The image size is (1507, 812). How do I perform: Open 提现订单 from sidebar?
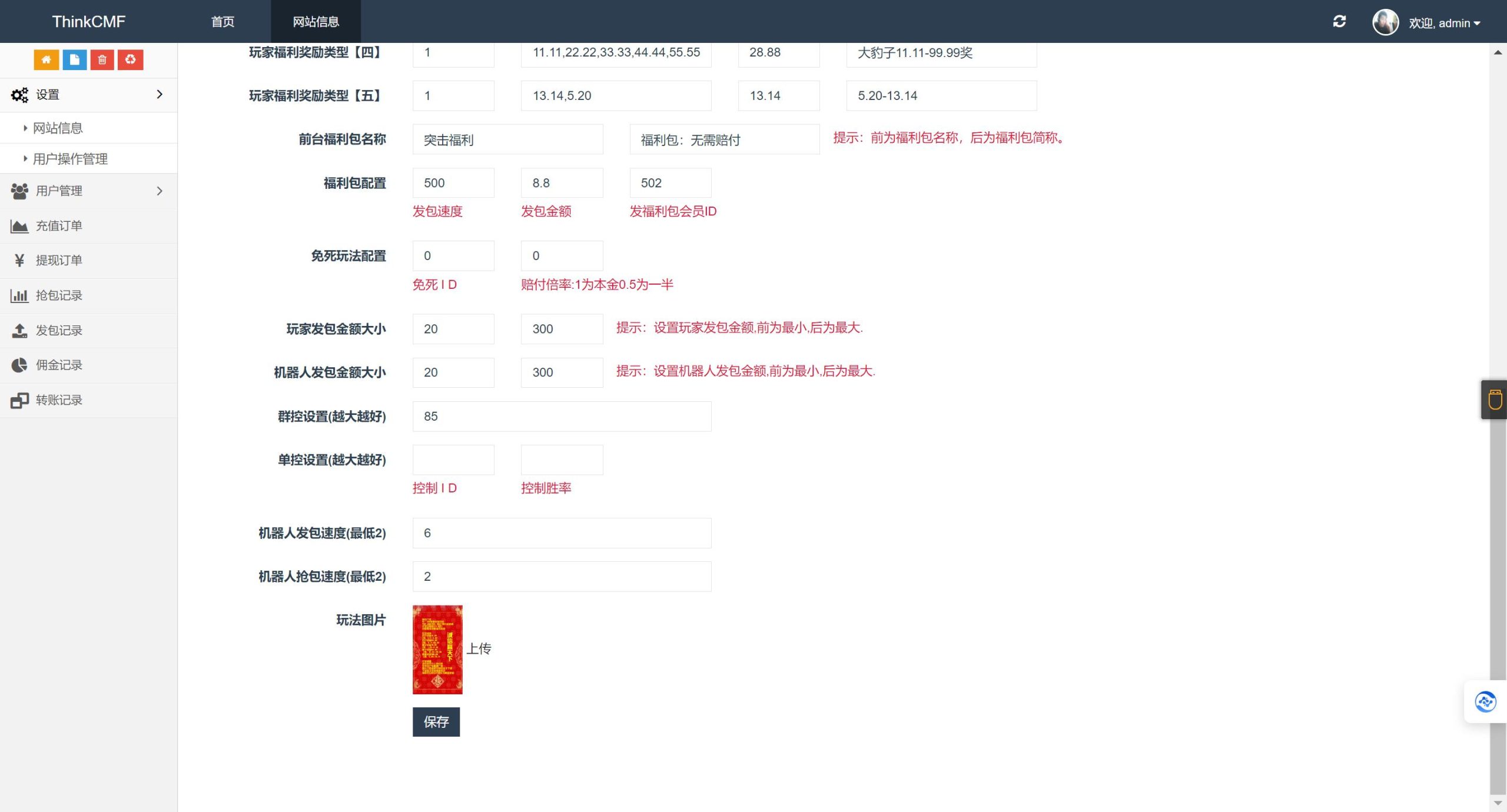pyautogui.click(x=59, y=261)
